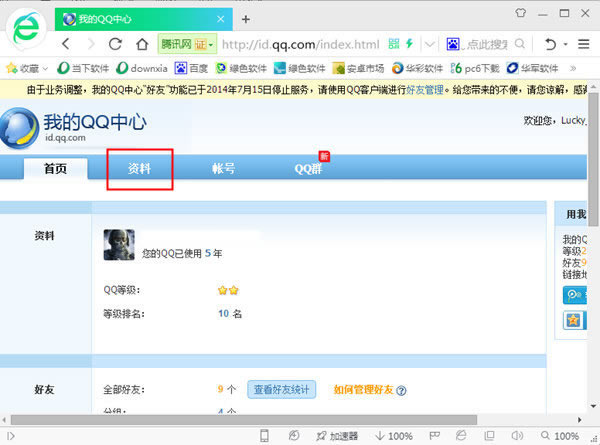The width and height of the screenshot is (600, 445).
Task: Click 加速器 in status bar
Action: pos(337,436)
